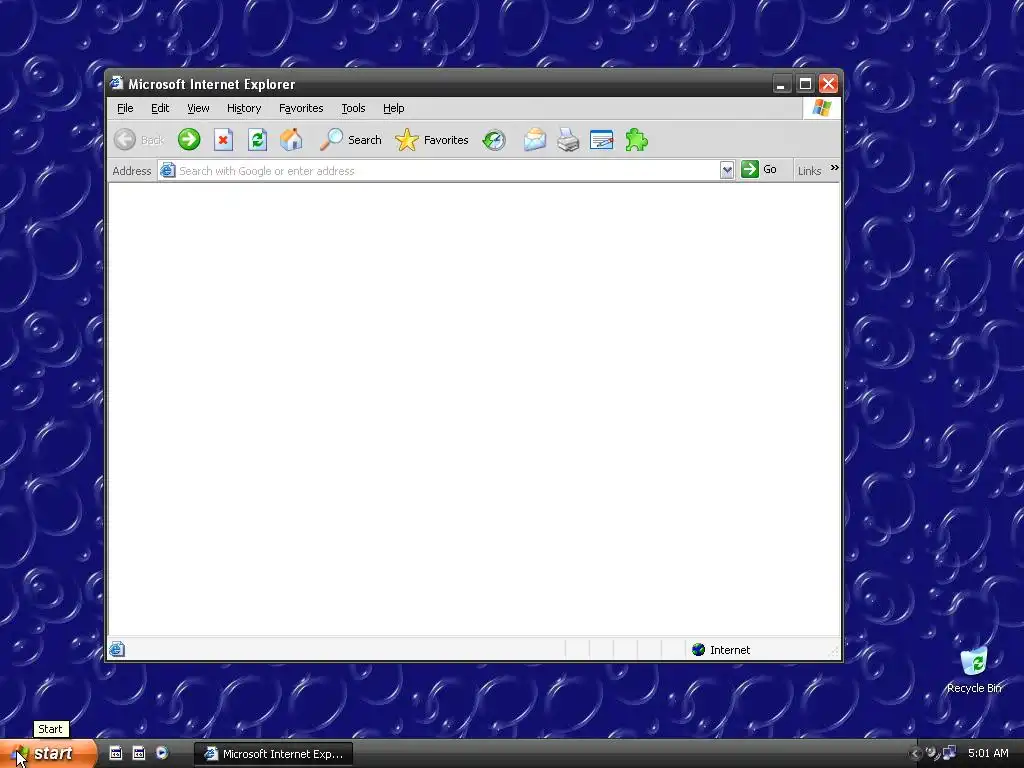Open the Tools menu
Screen dimensions: 1024x768
(353, 108)
